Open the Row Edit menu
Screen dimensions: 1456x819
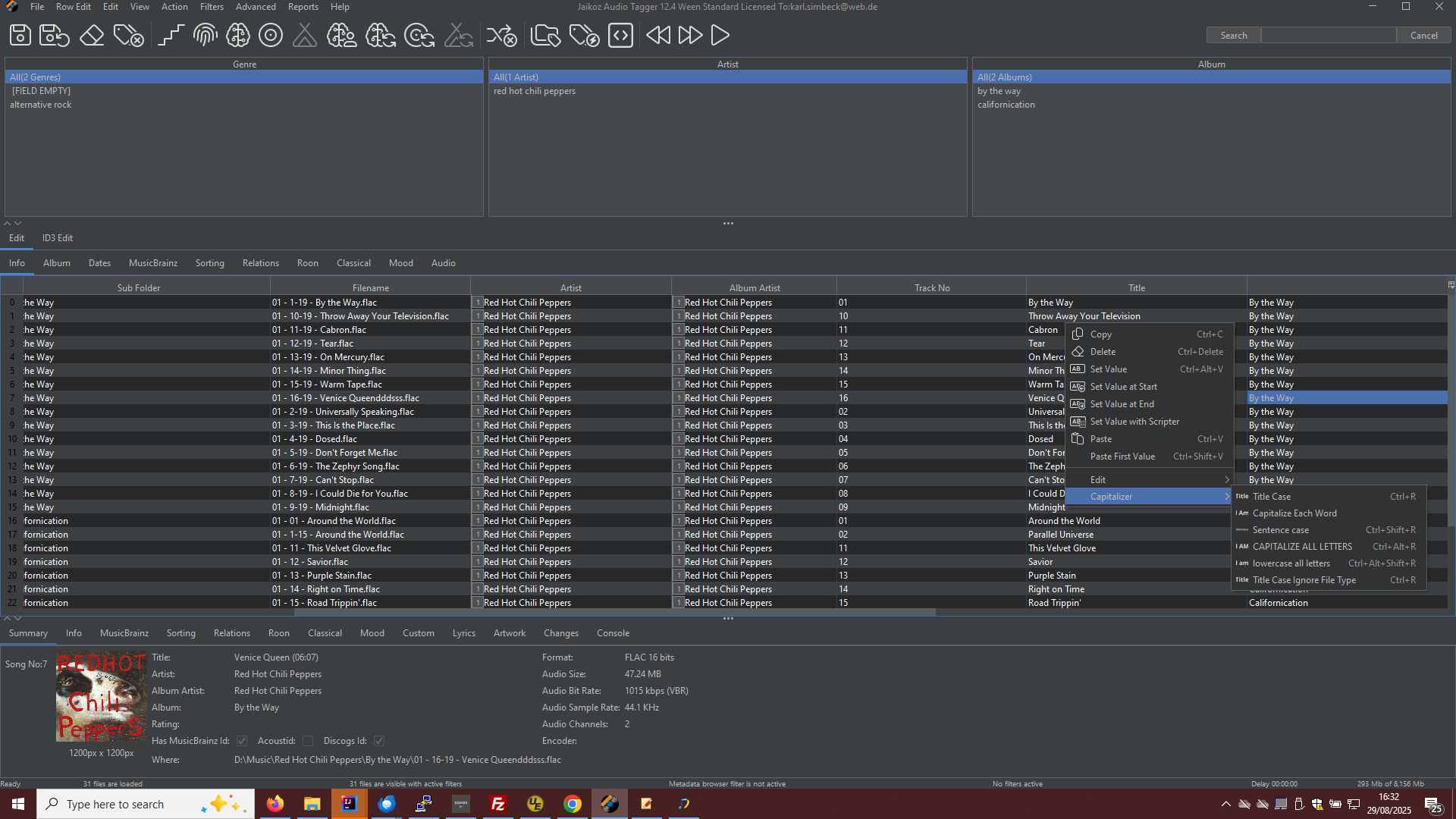(73, 7)
